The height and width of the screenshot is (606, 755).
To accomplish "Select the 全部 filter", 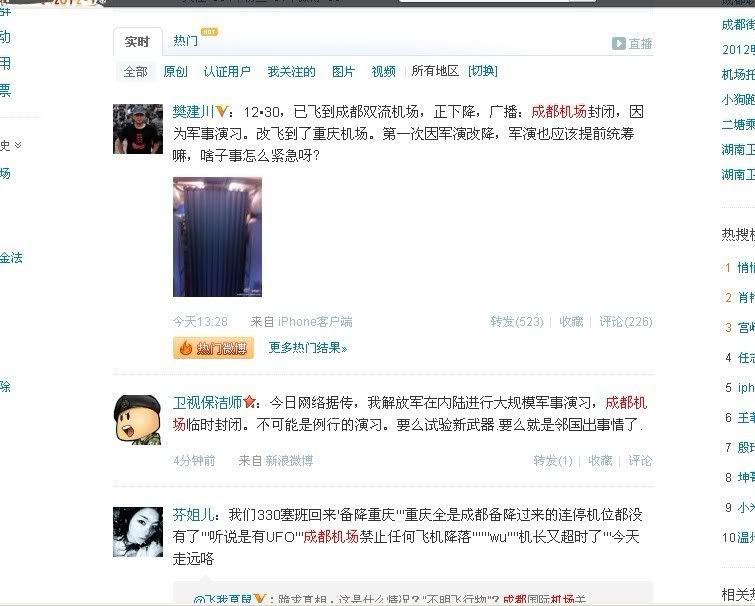I will coord(135,72).
